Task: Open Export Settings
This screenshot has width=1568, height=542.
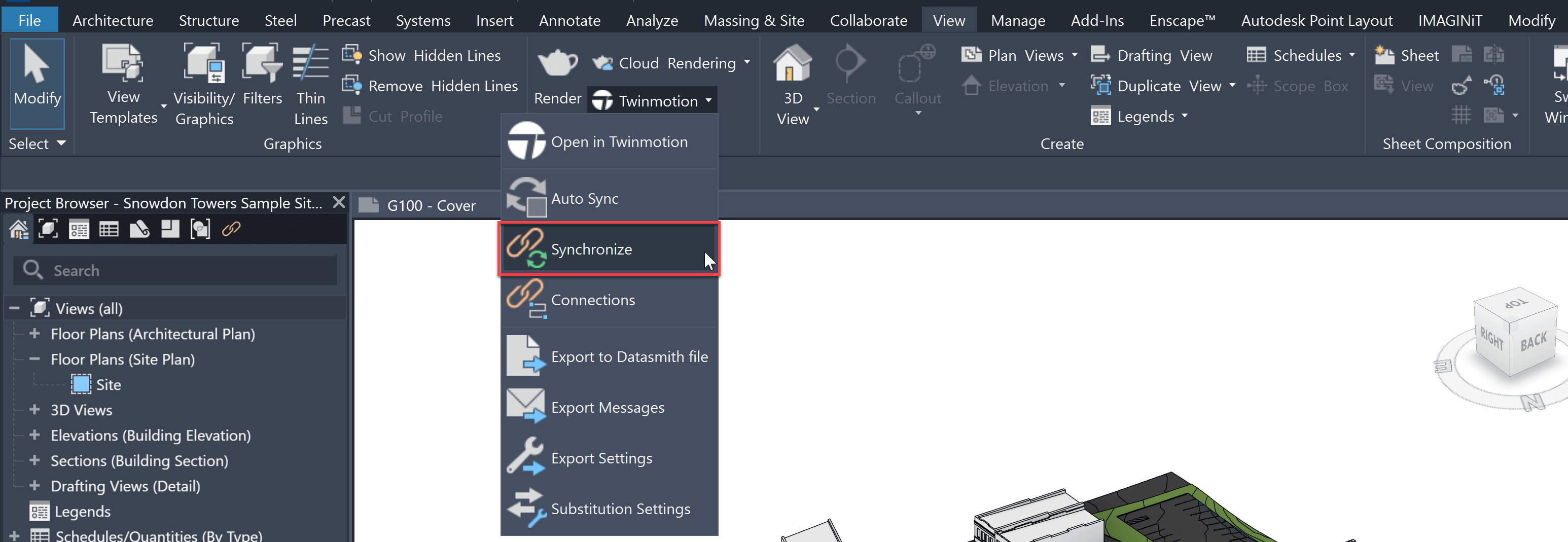Action: pyautogui.click(x=610, y=458)
